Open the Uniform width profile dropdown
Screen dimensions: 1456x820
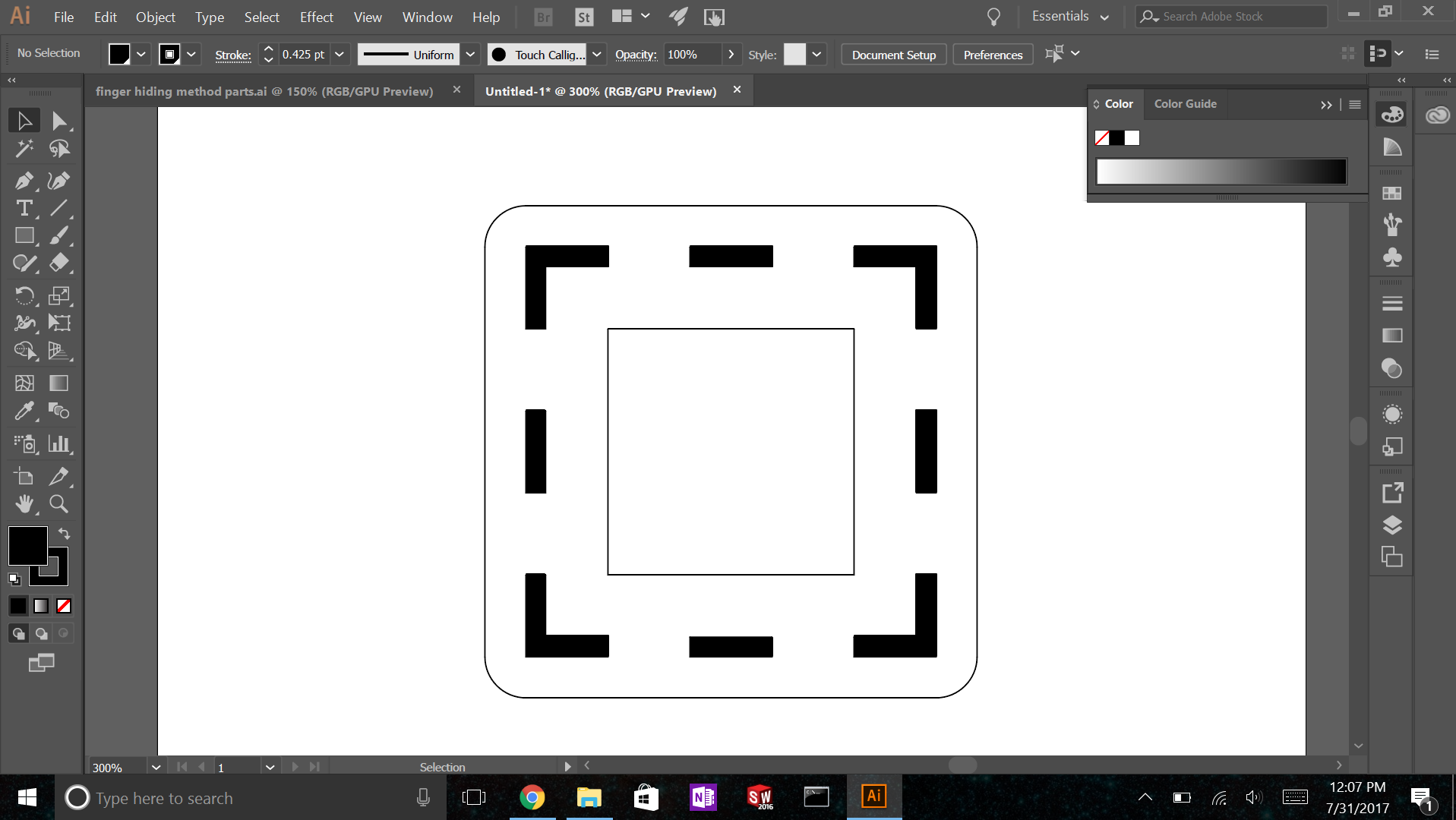[x=470, y=55]
